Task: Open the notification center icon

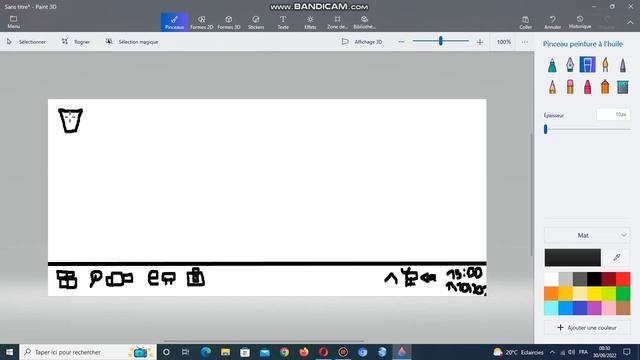Action: coord(627,352)
